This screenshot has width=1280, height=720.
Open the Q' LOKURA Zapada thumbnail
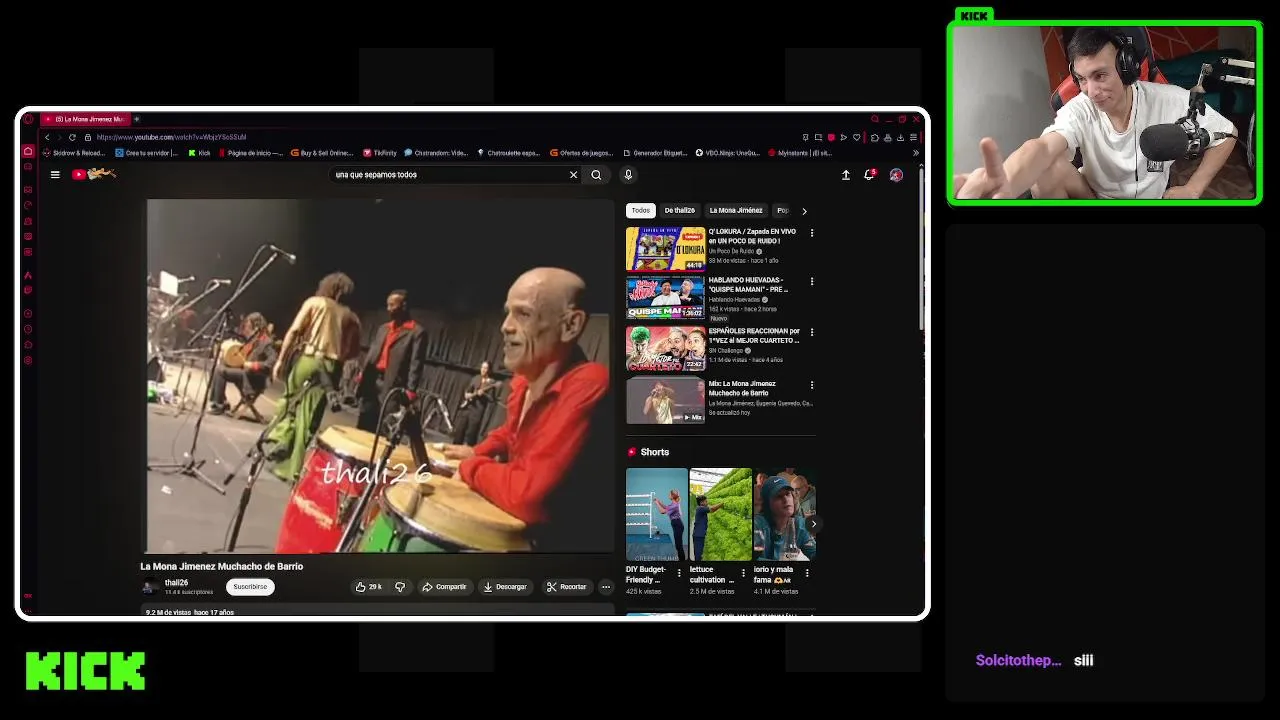pos(665,249)
